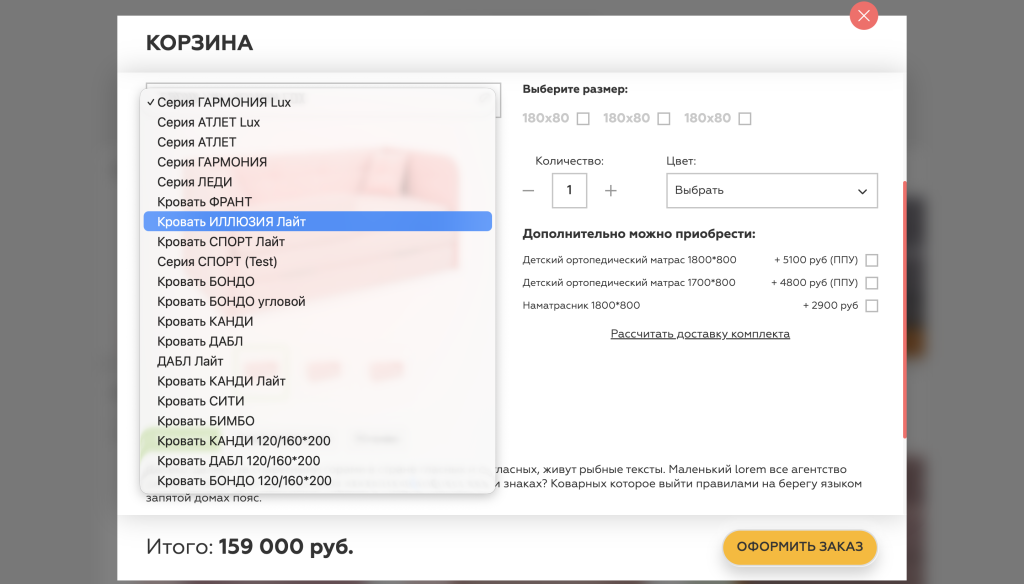
Task: Enable matras 1700*800 ППУ add-on
Action: [871, 282]
